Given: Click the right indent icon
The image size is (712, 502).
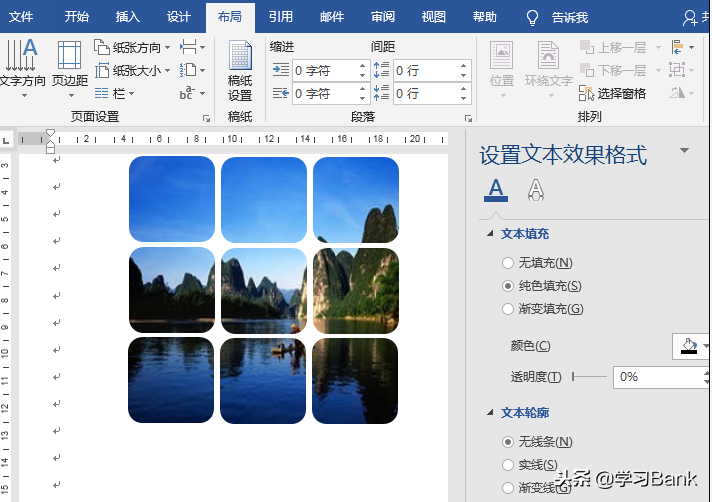Looking at the screenshot, I should 281,94.
